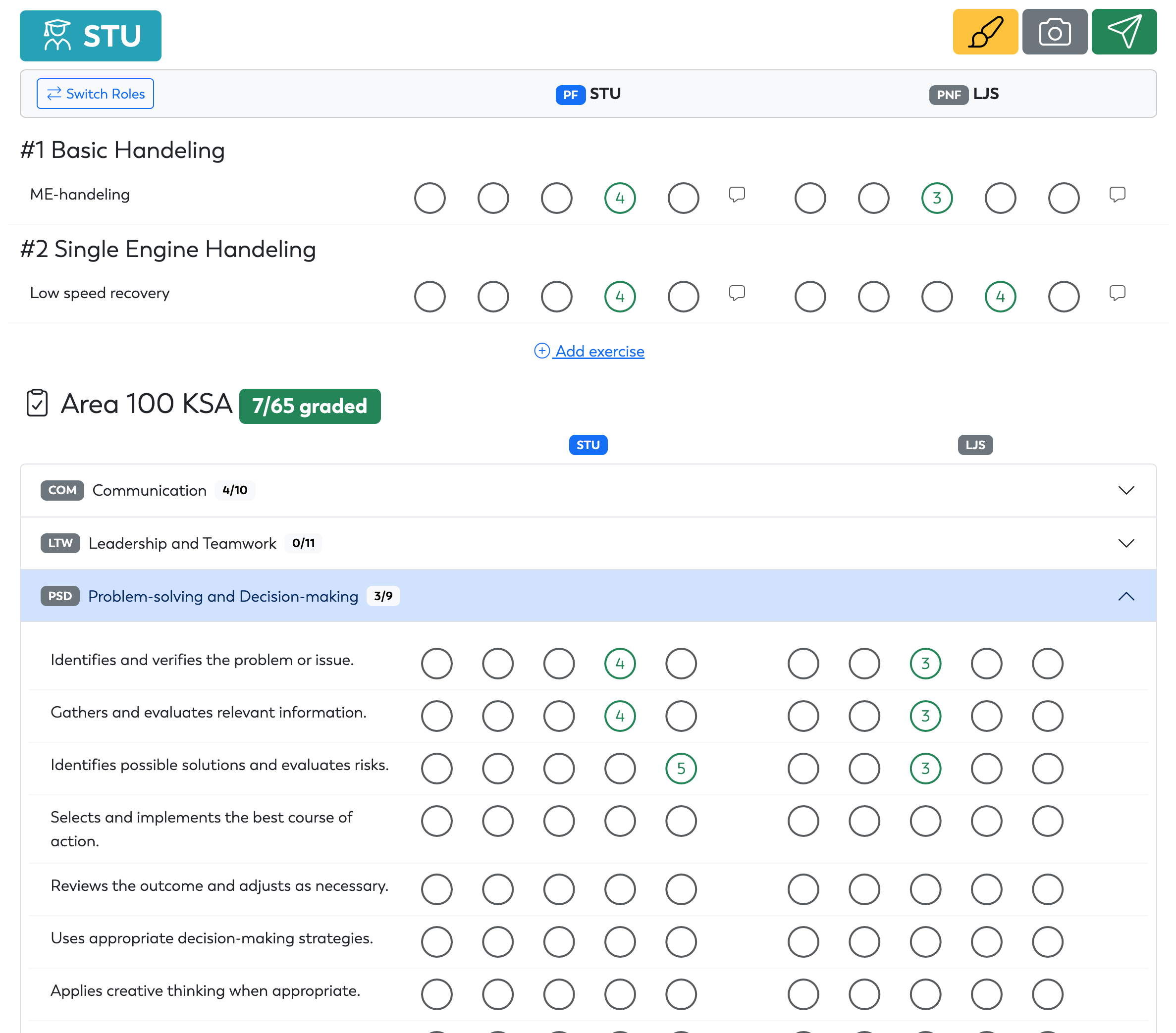Viewport: 1176px width, 1033px height.
Task: Expand the Leadership and Teamwork section
Action: 588,544
